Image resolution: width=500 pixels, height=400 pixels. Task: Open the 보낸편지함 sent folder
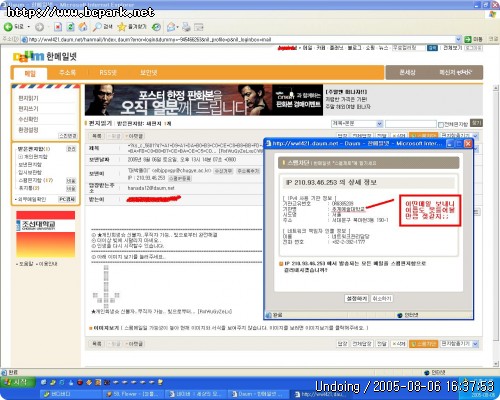point(30,165)
